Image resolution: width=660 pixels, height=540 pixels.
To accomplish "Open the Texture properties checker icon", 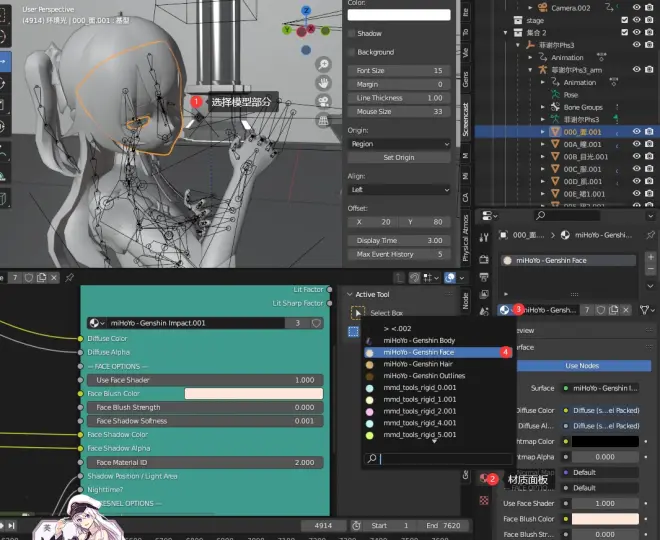I will coord(484,500).
